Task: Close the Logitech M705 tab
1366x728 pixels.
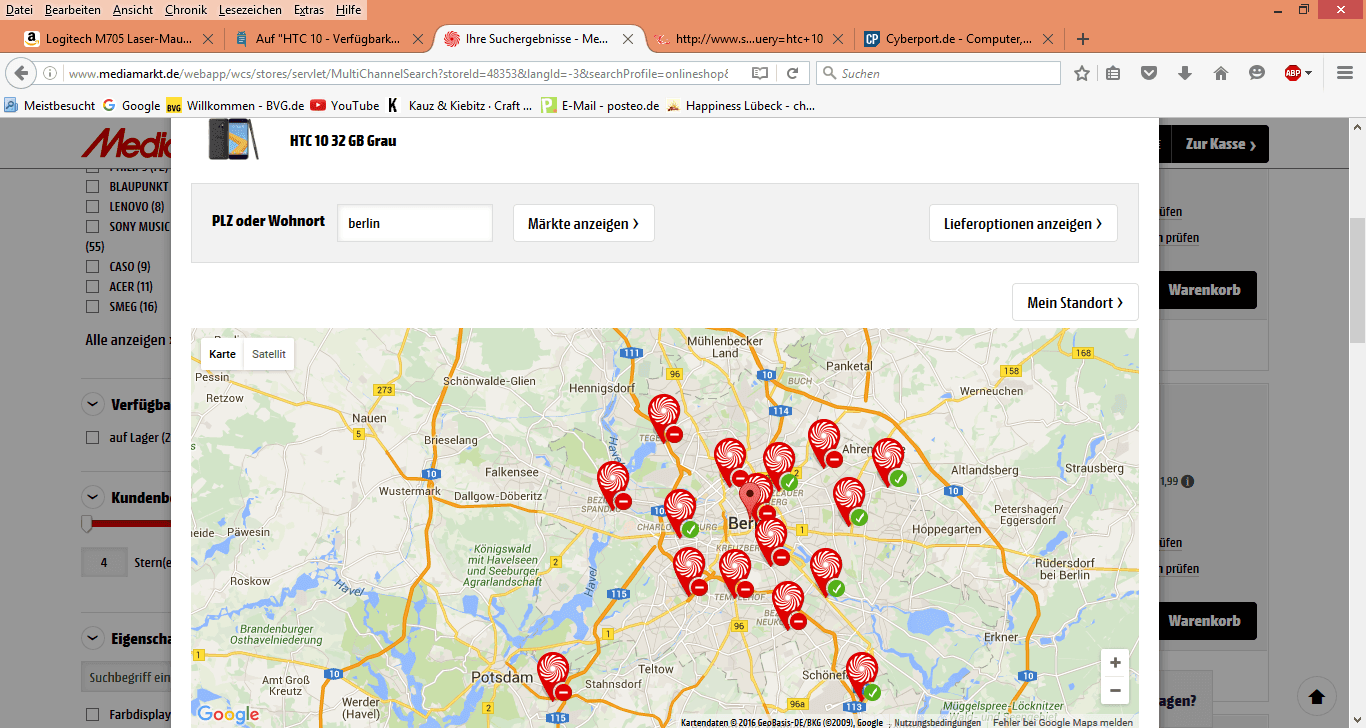Action: [208, 39]
